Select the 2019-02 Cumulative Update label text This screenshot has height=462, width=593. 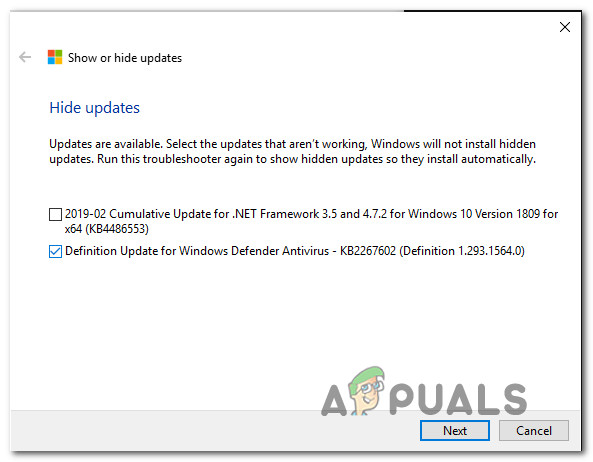[x=312, y=221]
